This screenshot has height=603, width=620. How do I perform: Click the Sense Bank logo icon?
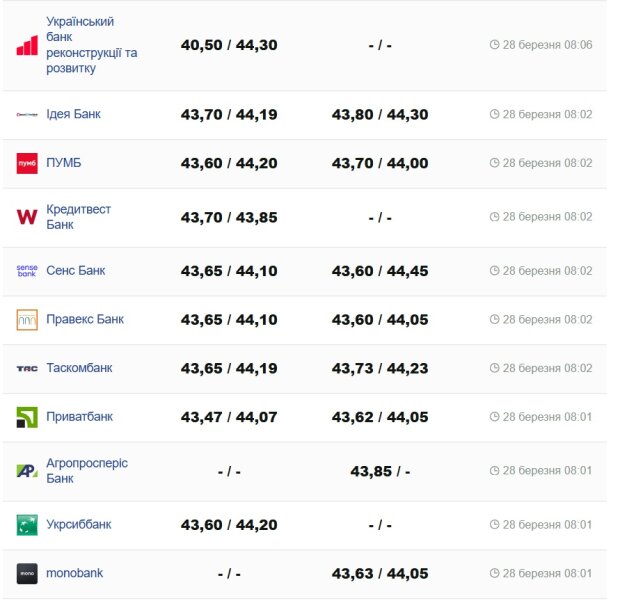point(27,271)
